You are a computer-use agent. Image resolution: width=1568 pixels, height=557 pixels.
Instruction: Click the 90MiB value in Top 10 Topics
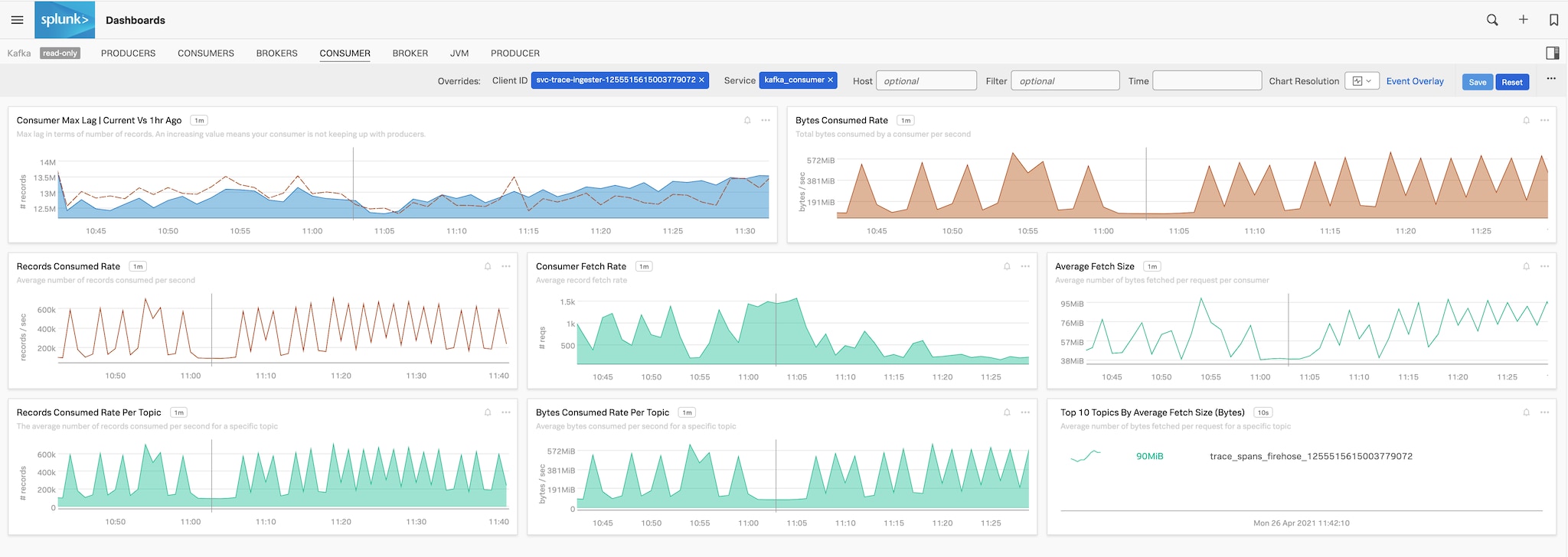pos(1149,456)
